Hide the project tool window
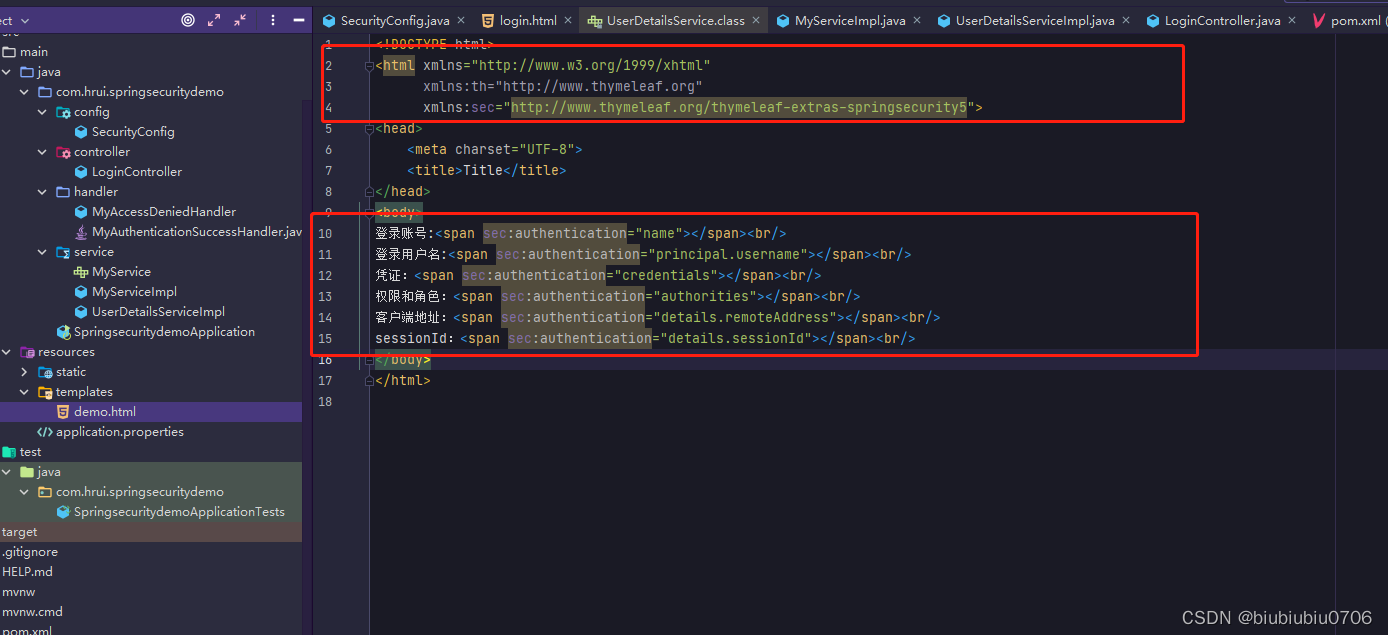The height and width of the screenshot is (635, 1388). (x=298, y=20)
